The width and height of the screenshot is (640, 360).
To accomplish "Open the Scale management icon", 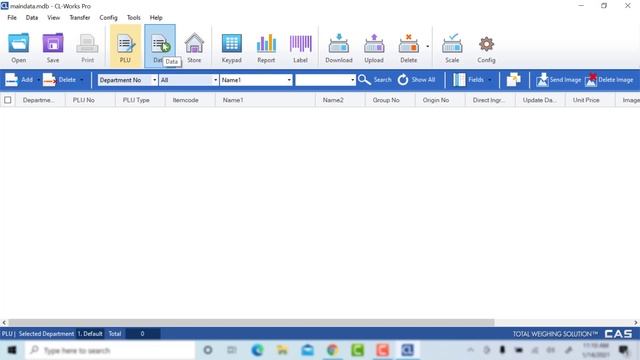I will [452, 47].
